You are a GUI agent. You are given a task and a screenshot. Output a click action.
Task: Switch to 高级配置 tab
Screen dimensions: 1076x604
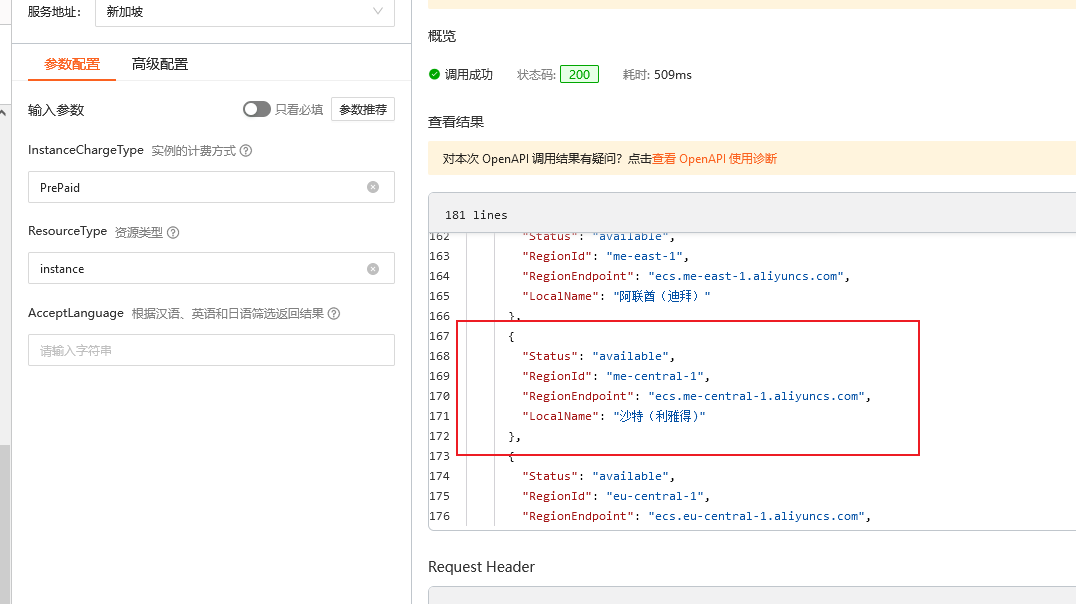point(160,64)
